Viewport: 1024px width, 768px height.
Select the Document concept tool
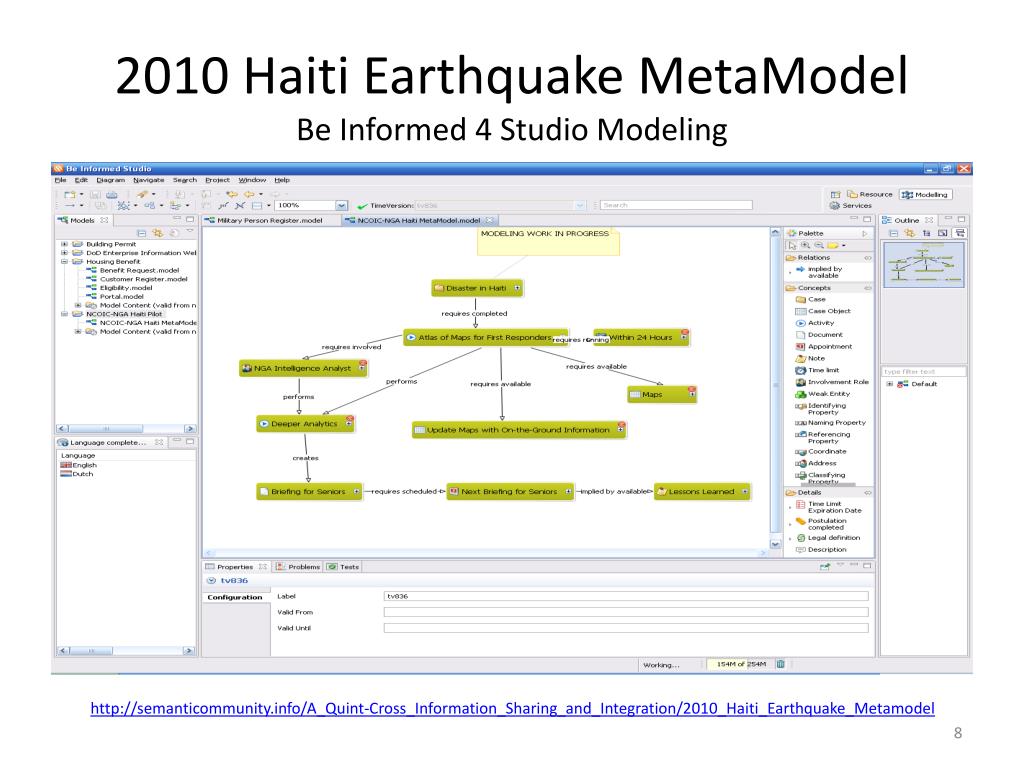coord(819,334)
